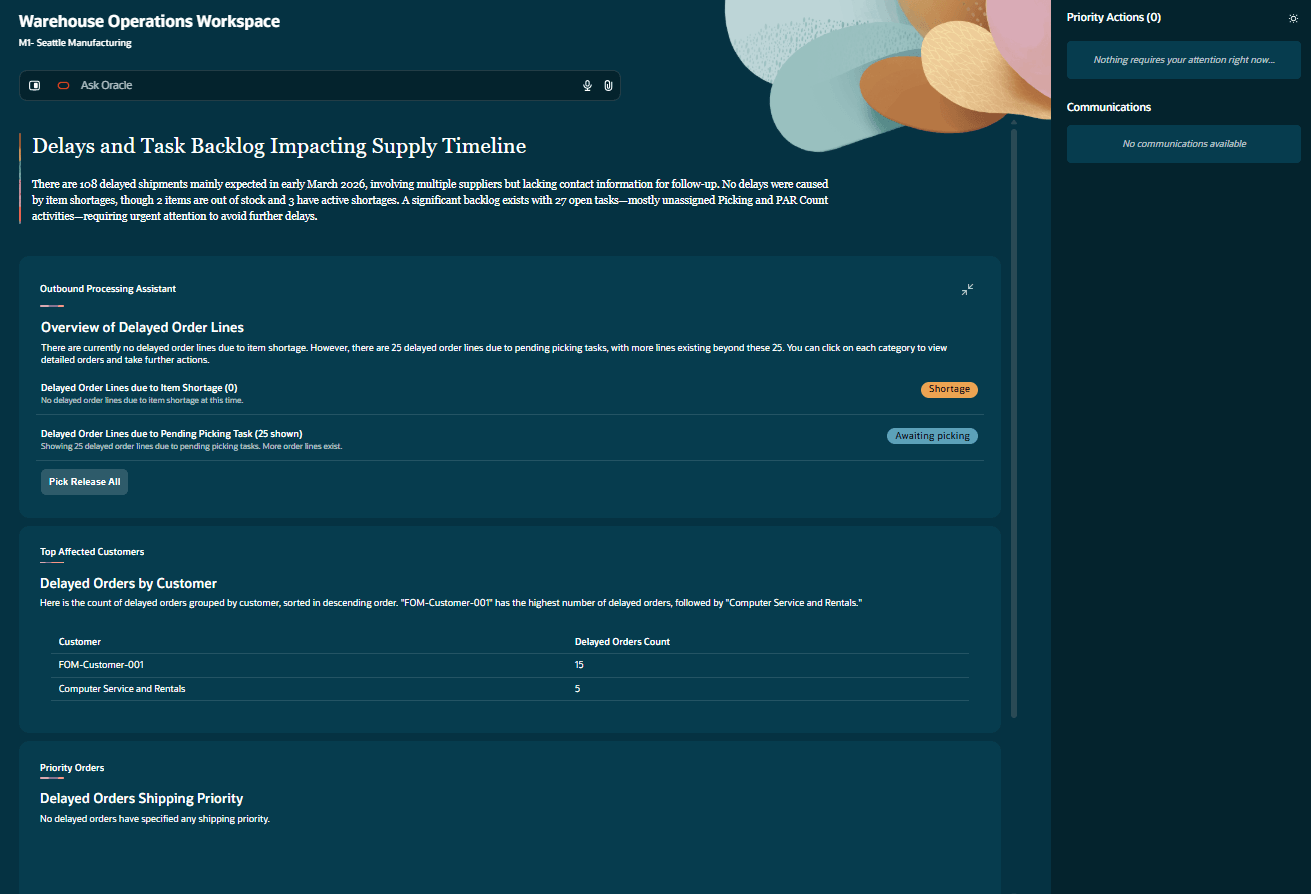Click the Priority Orders label
The height and width of the screenshot is (894, 1311).
coord(72,768)
